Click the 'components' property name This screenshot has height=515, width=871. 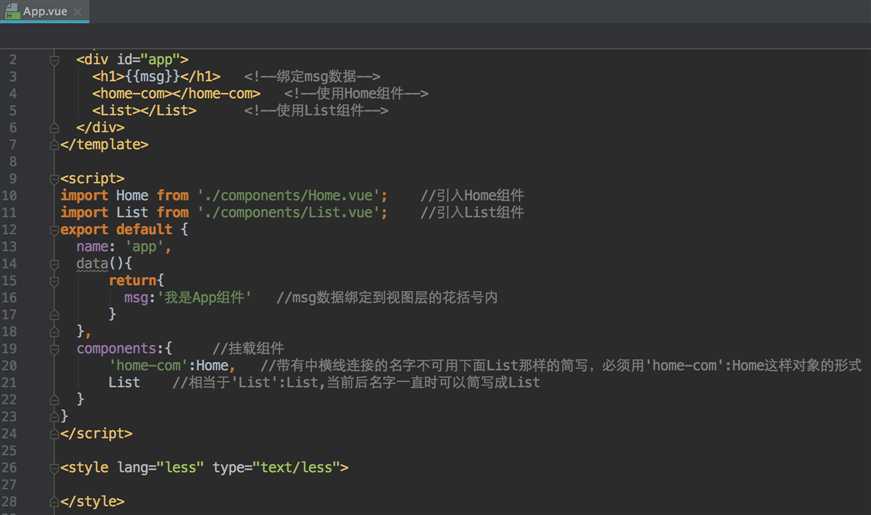[x=117, y=349]
